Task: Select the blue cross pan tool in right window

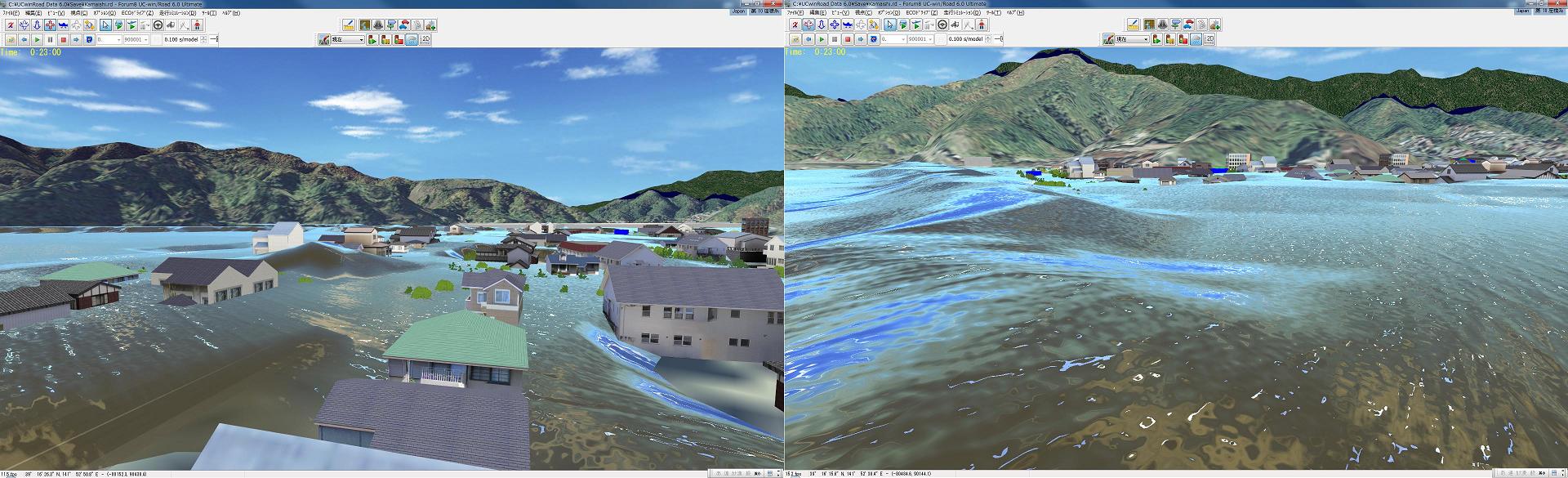Action: point(834,25)
